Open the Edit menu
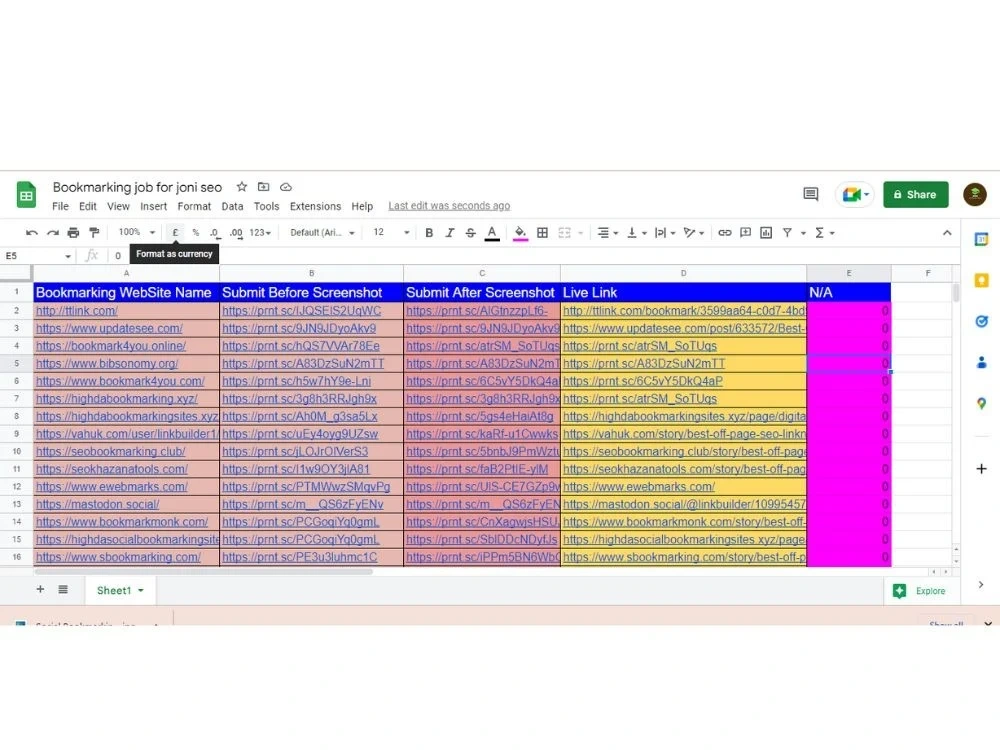Screen dimensions: 1000x750 pos(87,206)
